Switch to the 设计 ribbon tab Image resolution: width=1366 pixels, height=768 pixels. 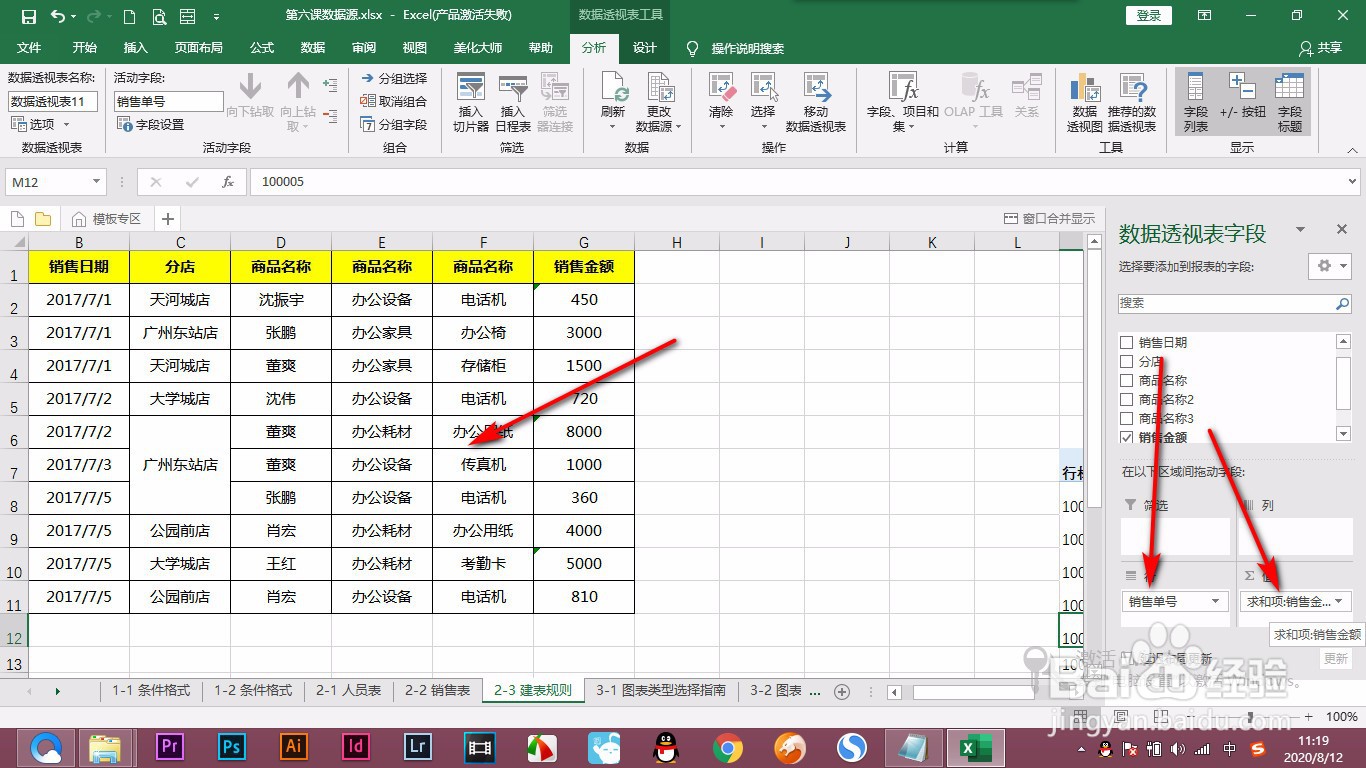pyautogui.click(x=644, y=46)
